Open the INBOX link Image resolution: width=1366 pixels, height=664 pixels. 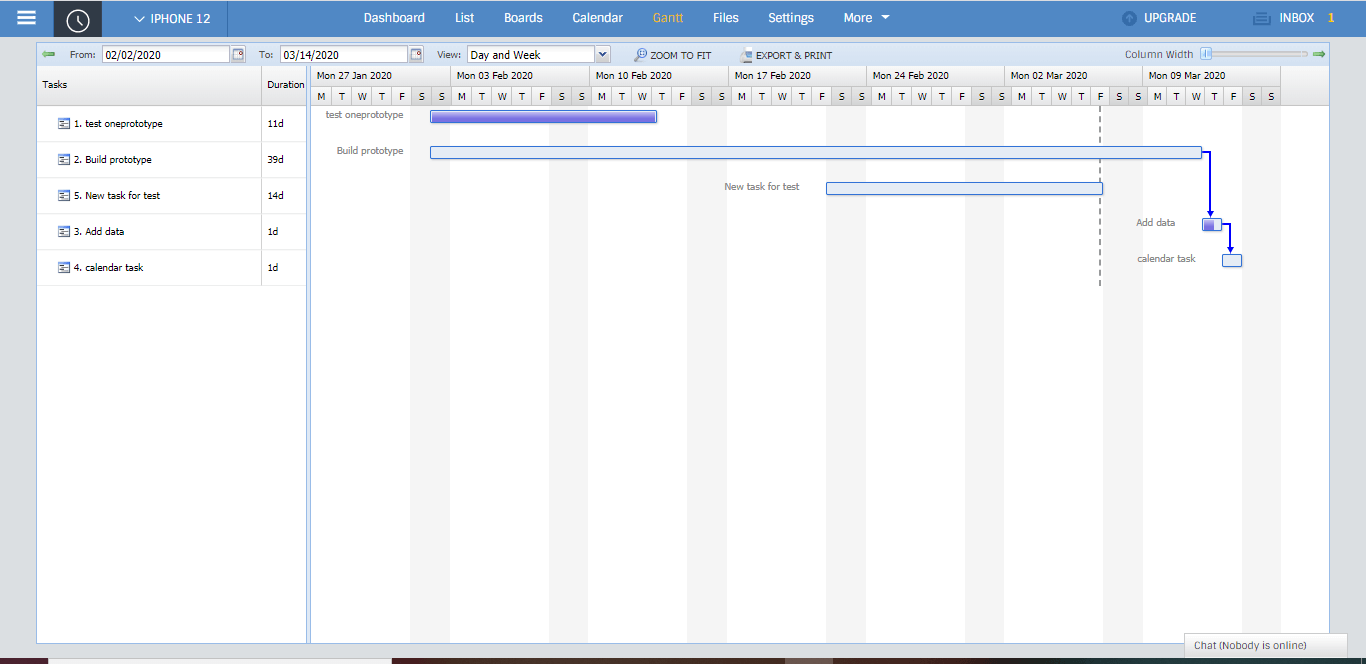(1297, 18)
